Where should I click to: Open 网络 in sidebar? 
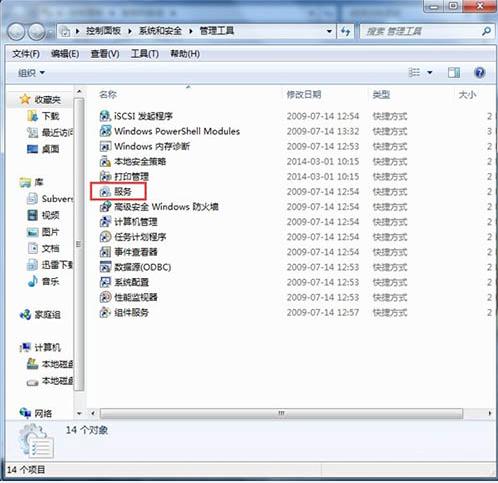(36, 413)
